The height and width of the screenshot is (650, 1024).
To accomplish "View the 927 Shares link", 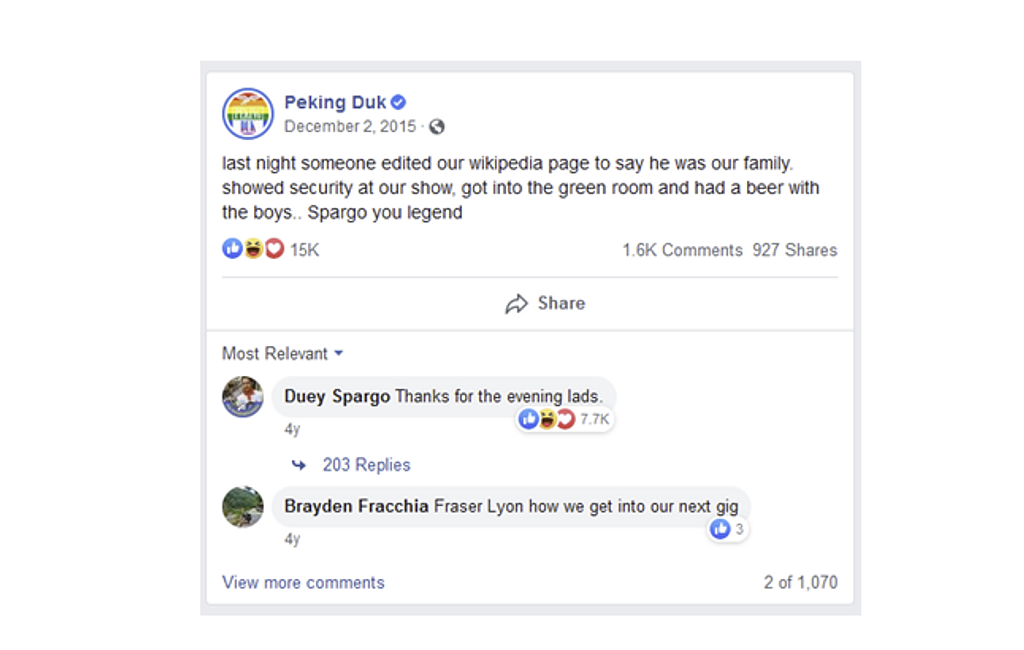I will [x=795, y=250].
